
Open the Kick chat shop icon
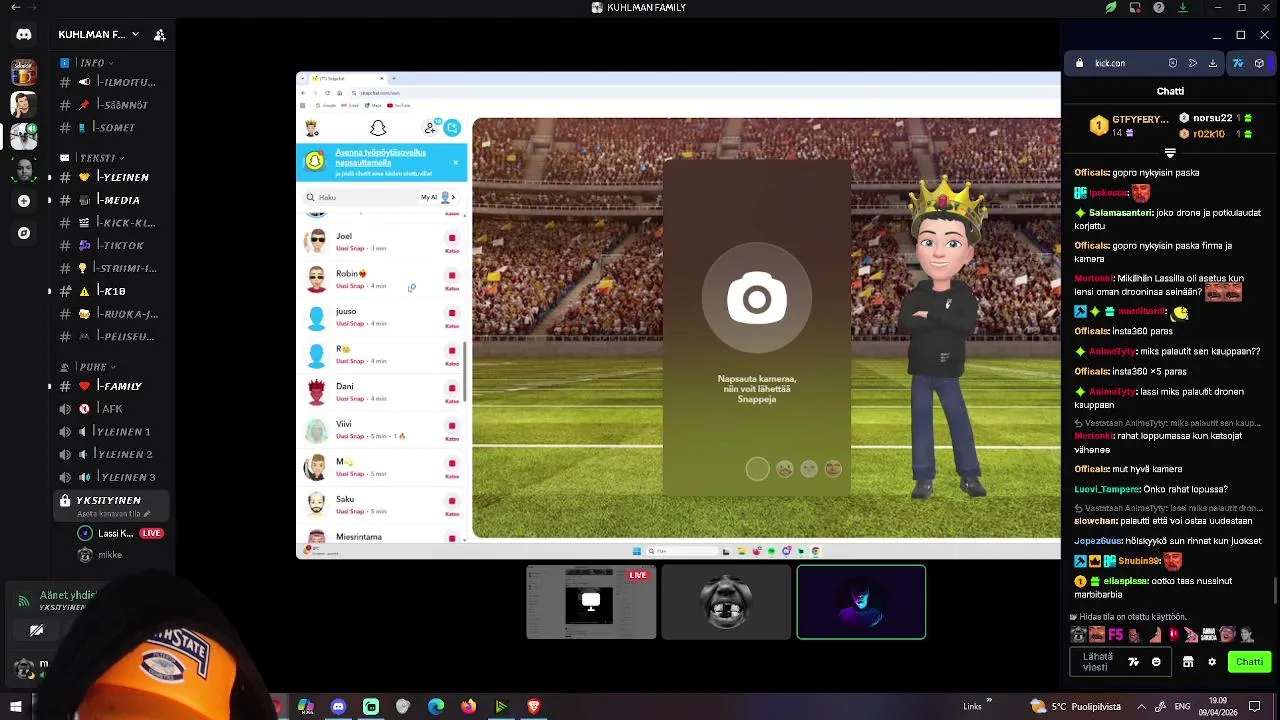pos(1188,662)
